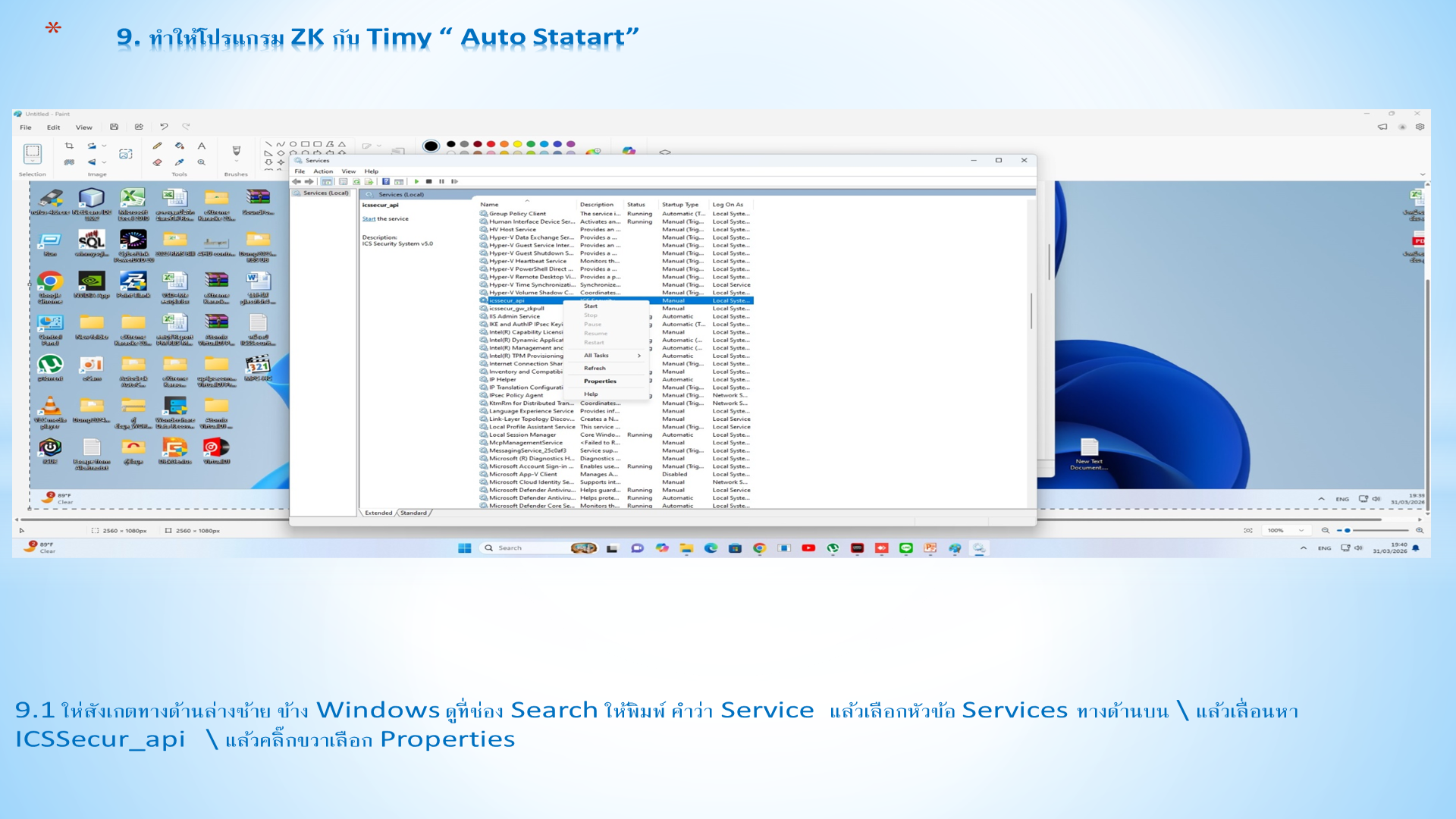Viewport: 1456px width, 819px height.
Task: Switch to the Extended tab
Action: coord(378,513)
